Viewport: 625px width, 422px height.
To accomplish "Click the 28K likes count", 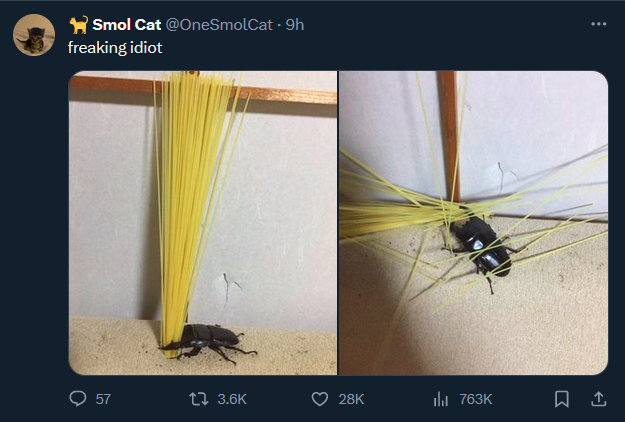I will click(351, 399).
